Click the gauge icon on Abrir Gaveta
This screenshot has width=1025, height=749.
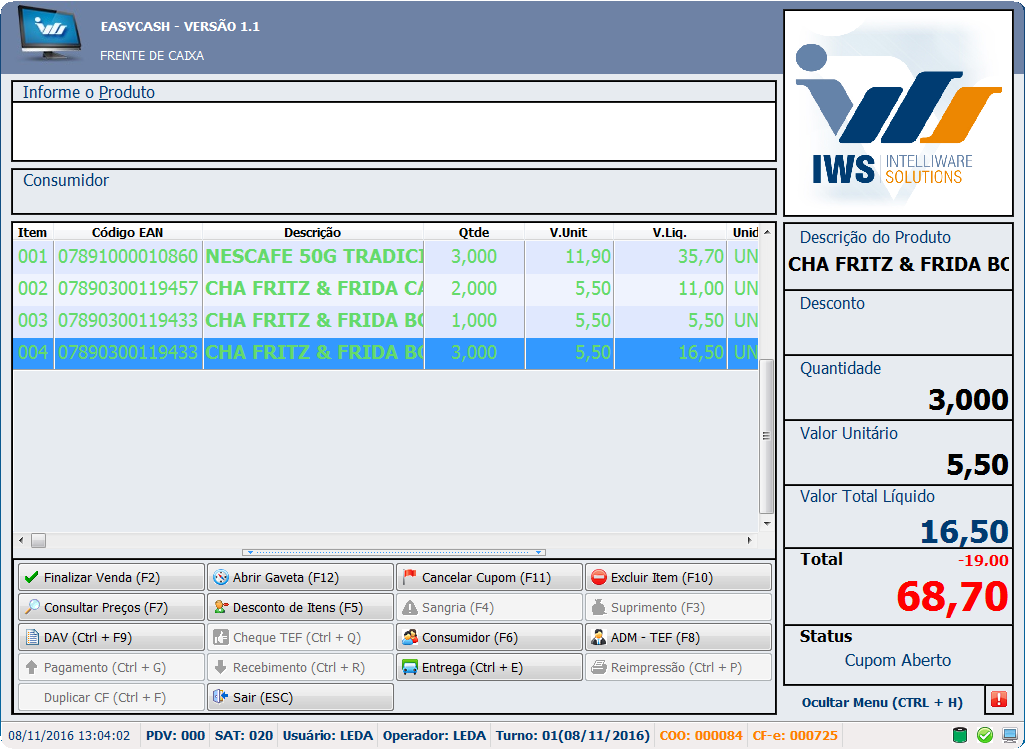pyautogui.click(x=220, y=577)
